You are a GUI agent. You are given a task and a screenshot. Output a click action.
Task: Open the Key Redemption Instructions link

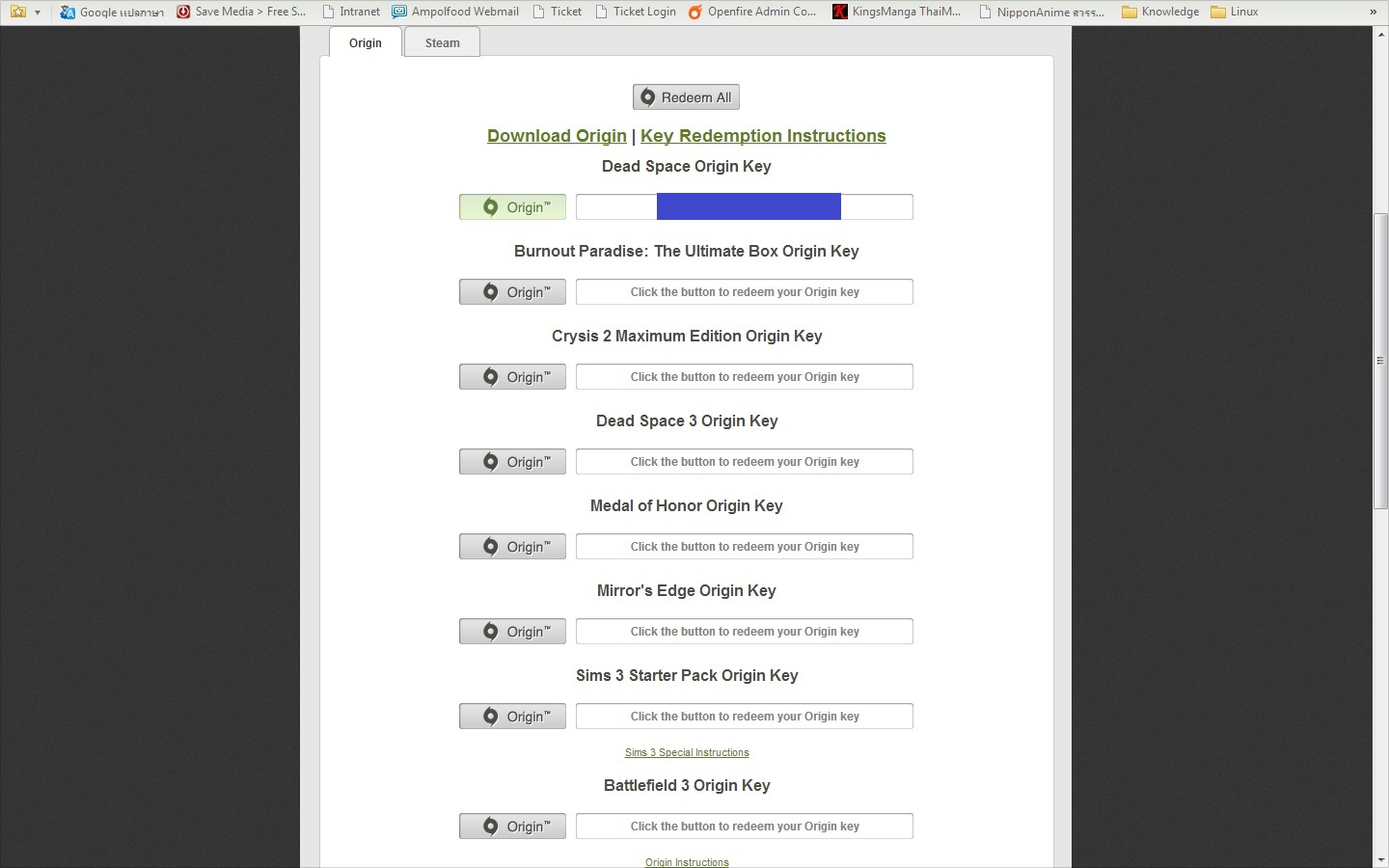click(x=763, y=136)
